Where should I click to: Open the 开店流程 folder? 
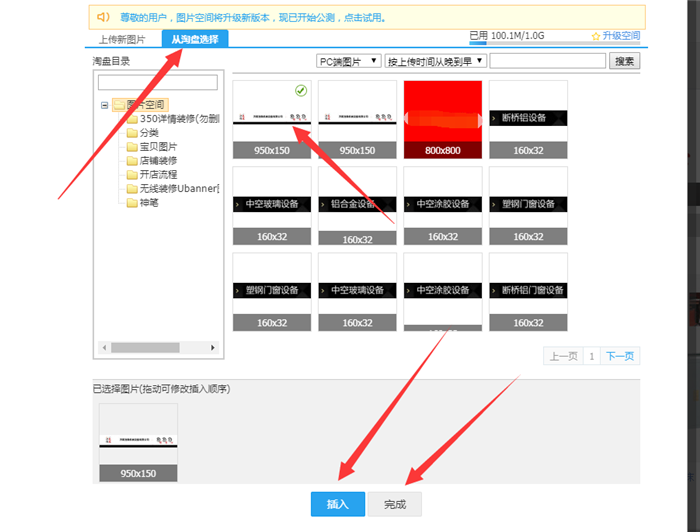pos(158,174)
